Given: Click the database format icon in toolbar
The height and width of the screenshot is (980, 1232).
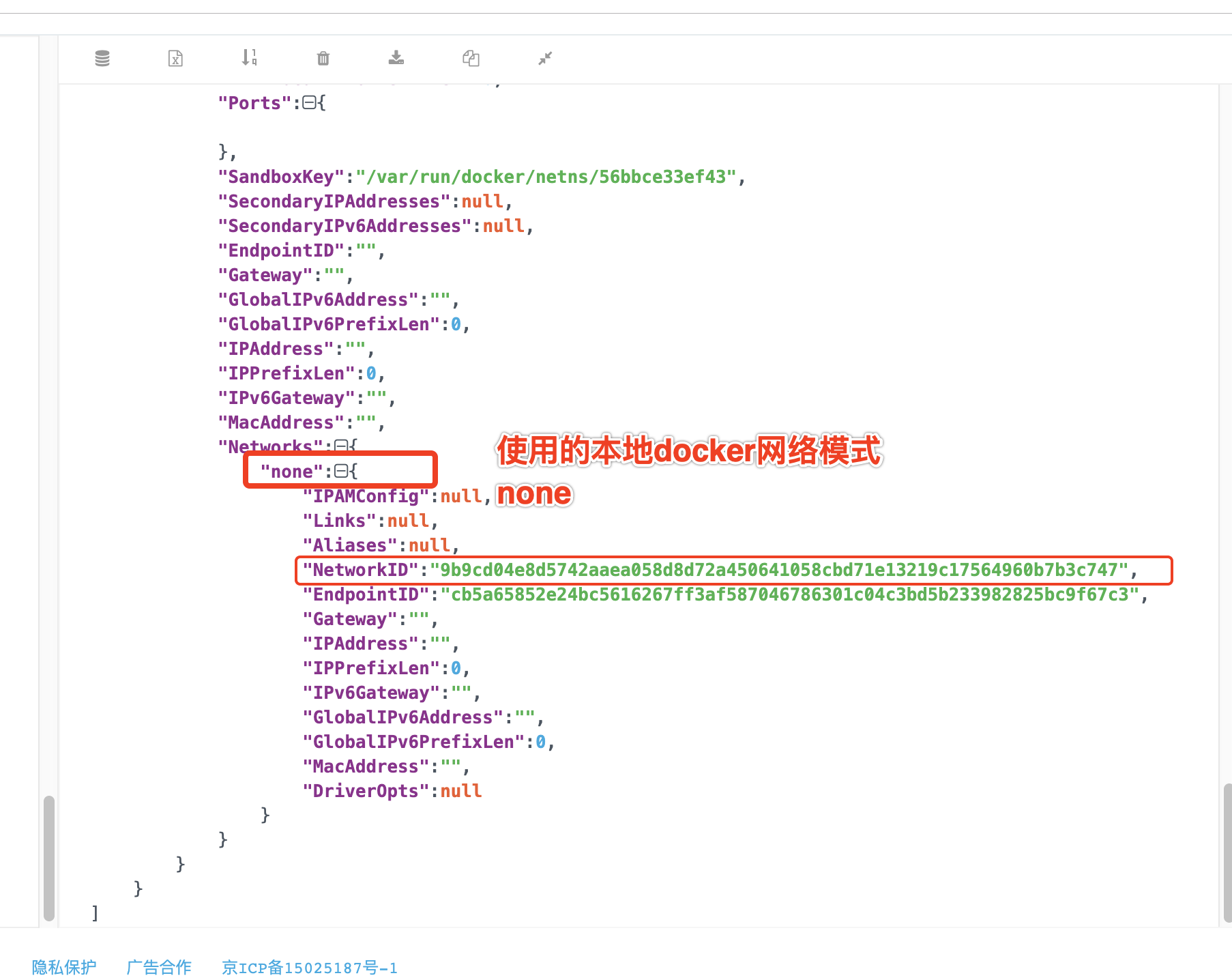Looking at the screenshot, I should pyautogui.click(x=102, y=59).
